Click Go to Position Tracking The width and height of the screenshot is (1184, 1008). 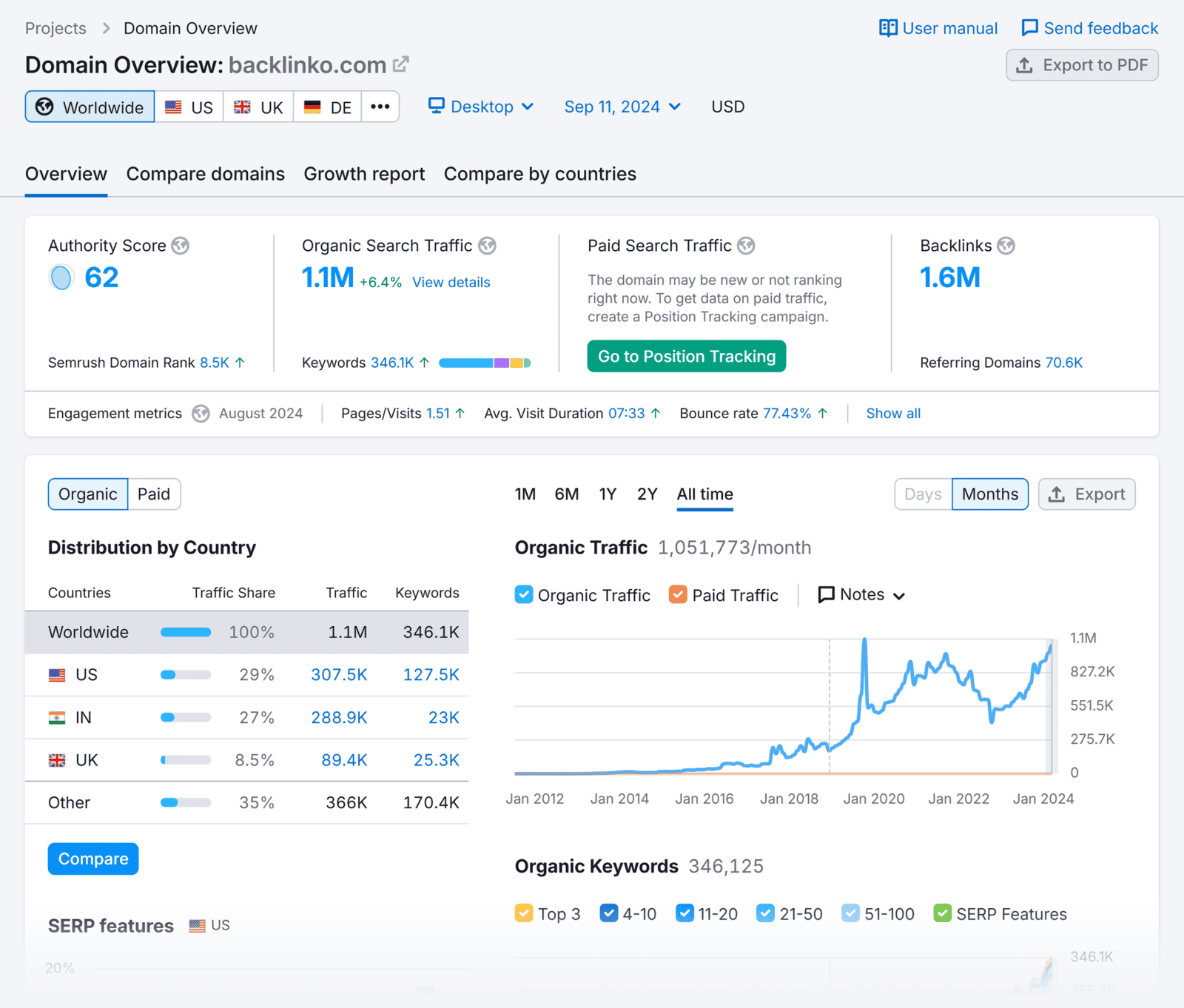click(x=686, y=356)
